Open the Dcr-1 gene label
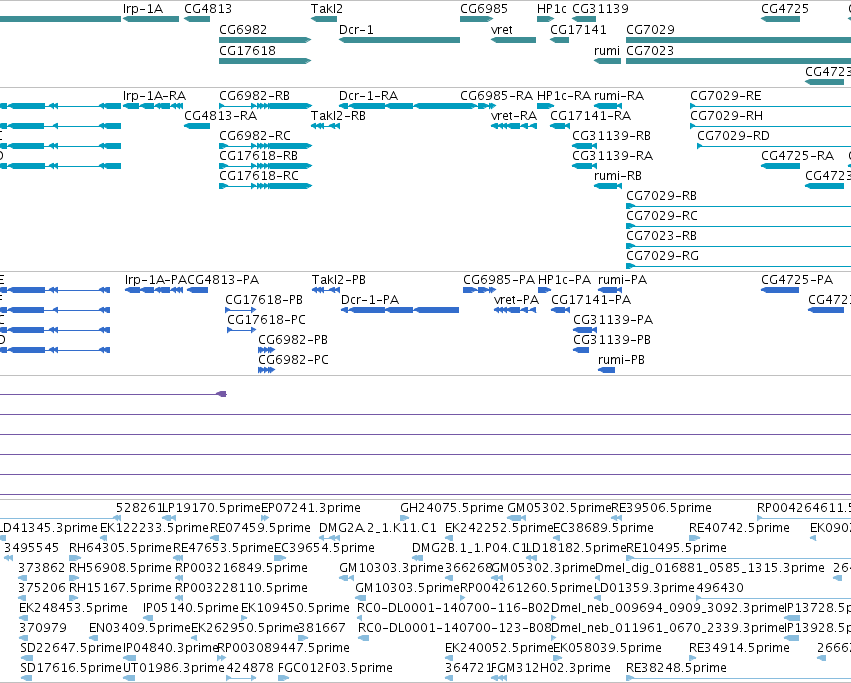 pos(356,29)
